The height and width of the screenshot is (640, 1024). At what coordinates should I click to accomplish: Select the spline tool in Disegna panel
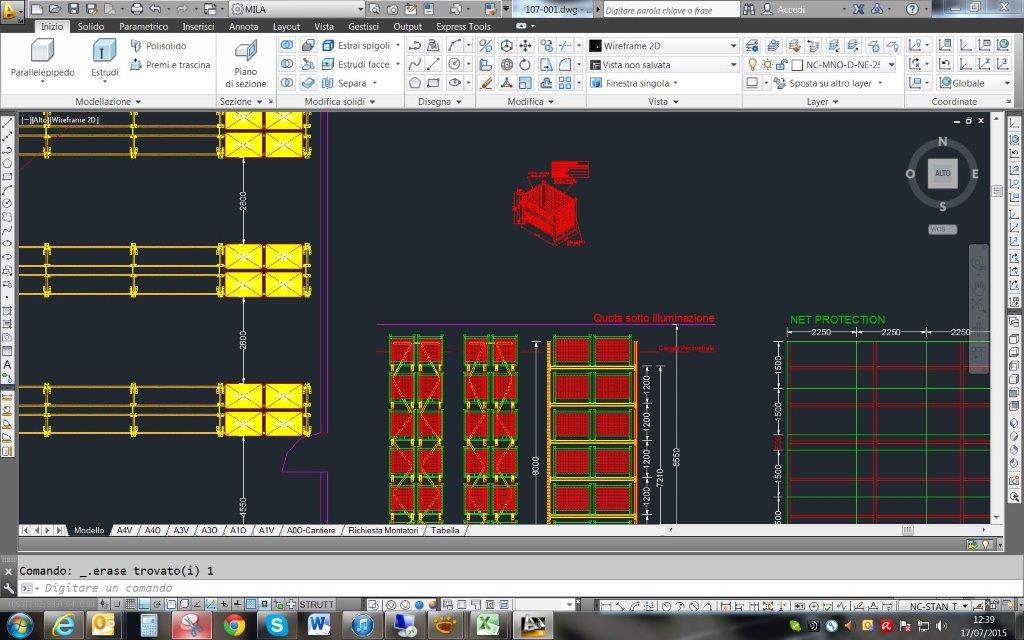[415, 64]
